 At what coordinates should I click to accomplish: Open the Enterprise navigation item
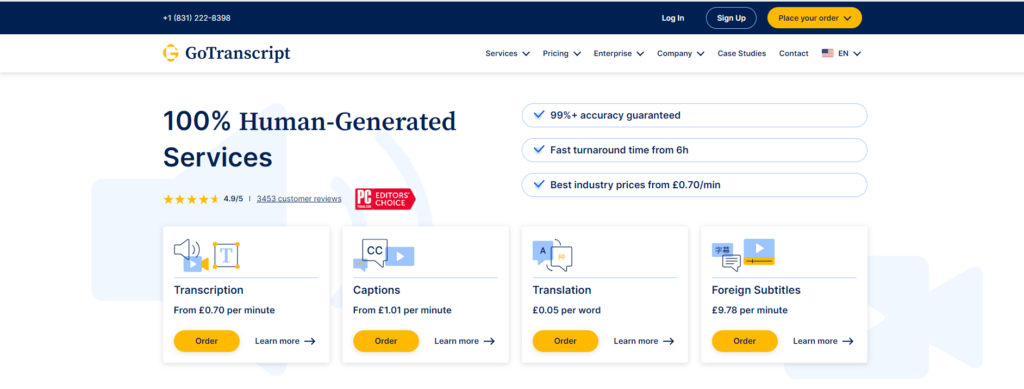pos(613,54)
